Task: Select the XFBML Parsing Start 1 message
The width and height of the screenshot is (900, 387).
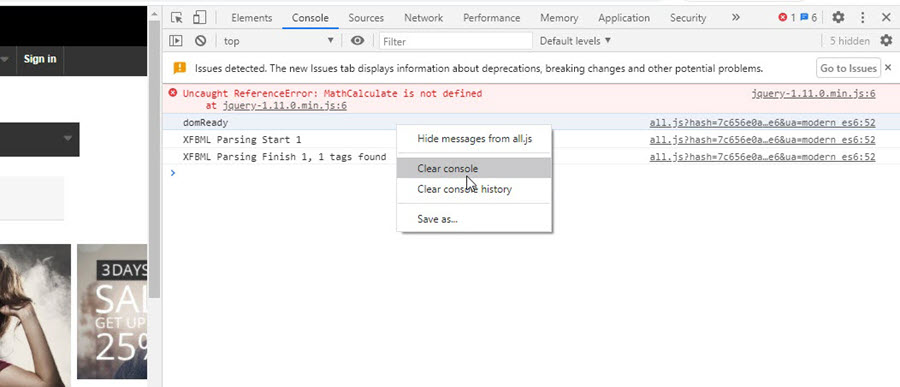Action: coord(242,140)
